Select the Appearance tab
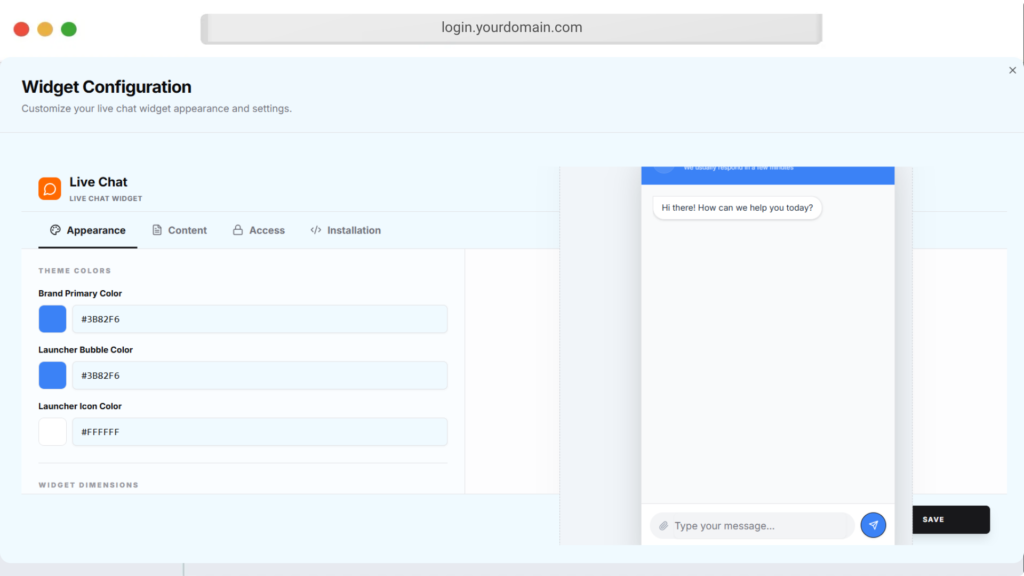 click(x=88, y=230)
